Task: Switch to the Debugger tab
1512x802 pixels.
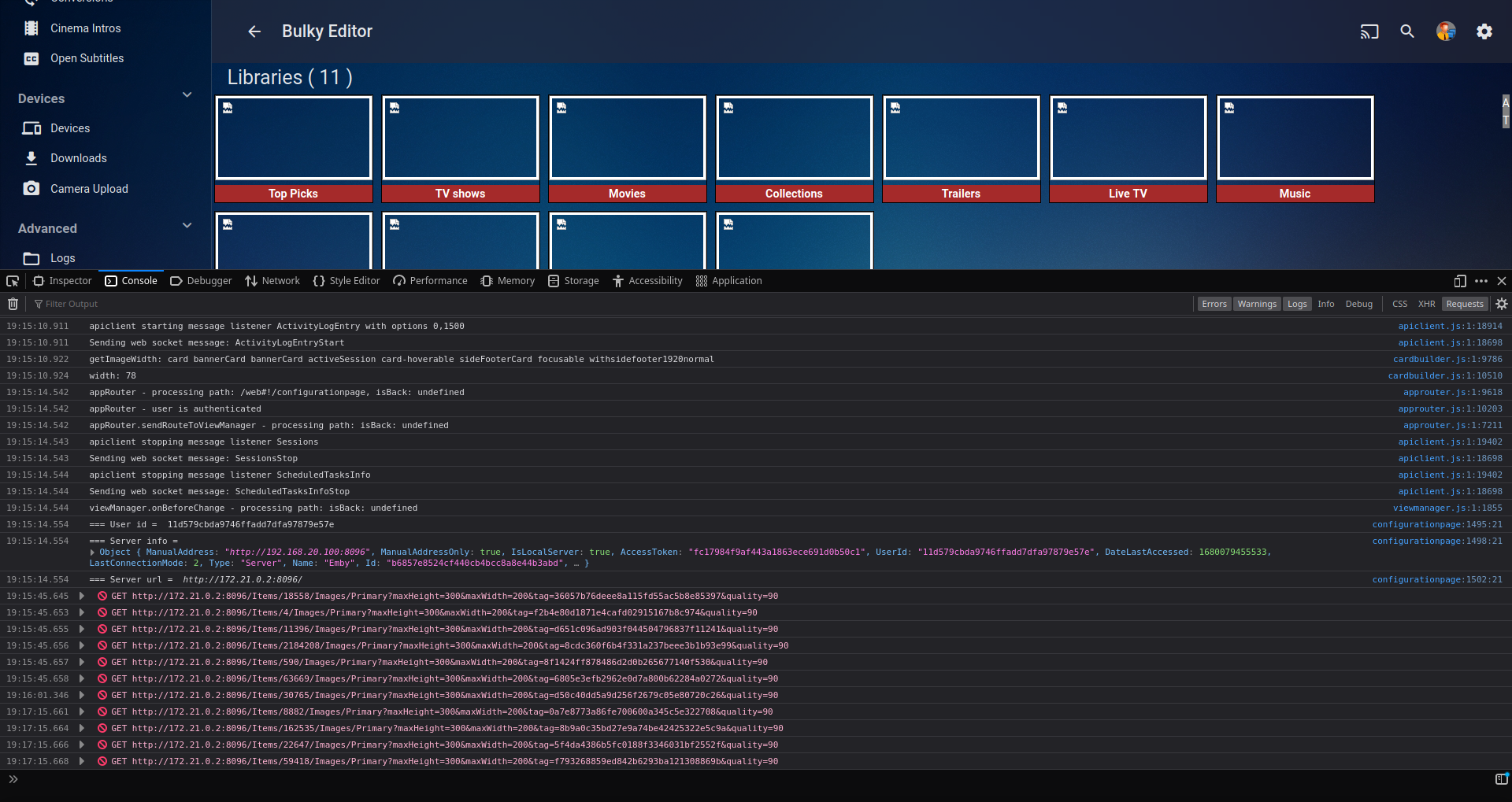Action: (202, 281)
